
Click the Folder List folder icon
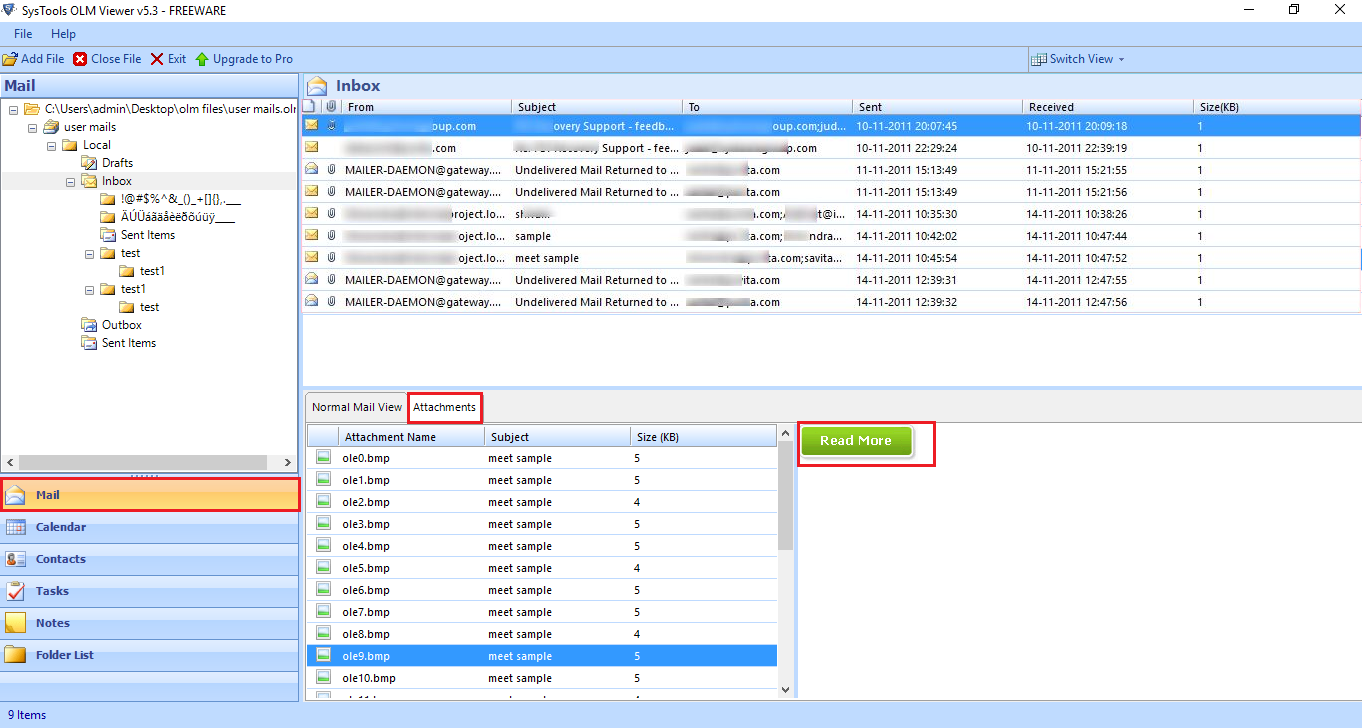[x=16, y=655]
